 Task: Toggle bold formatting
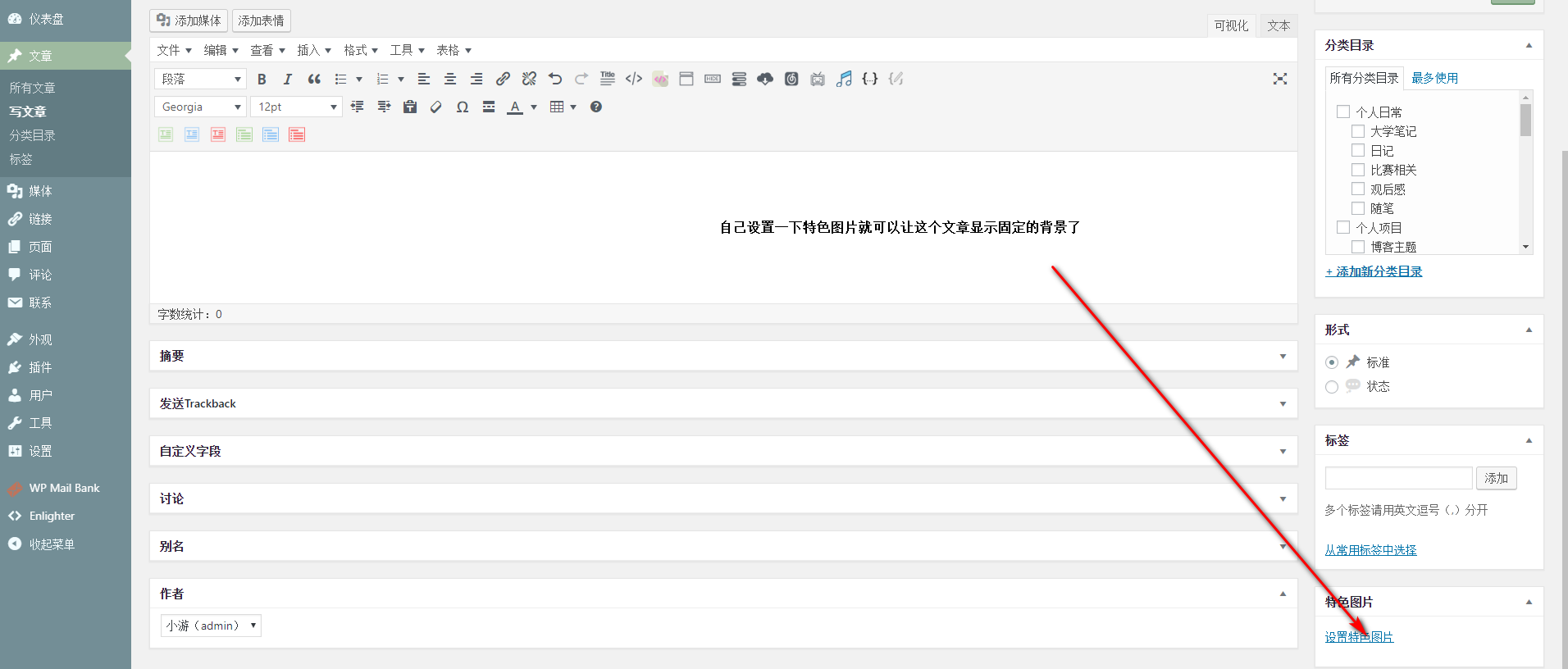coord(262,79)
